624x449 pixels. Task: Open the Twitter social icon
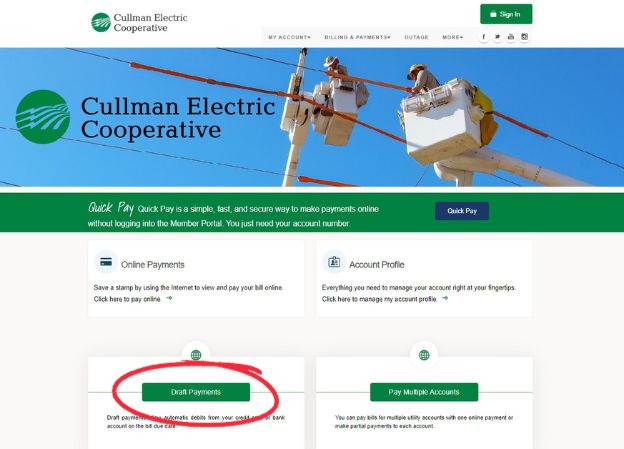(497, 37)
